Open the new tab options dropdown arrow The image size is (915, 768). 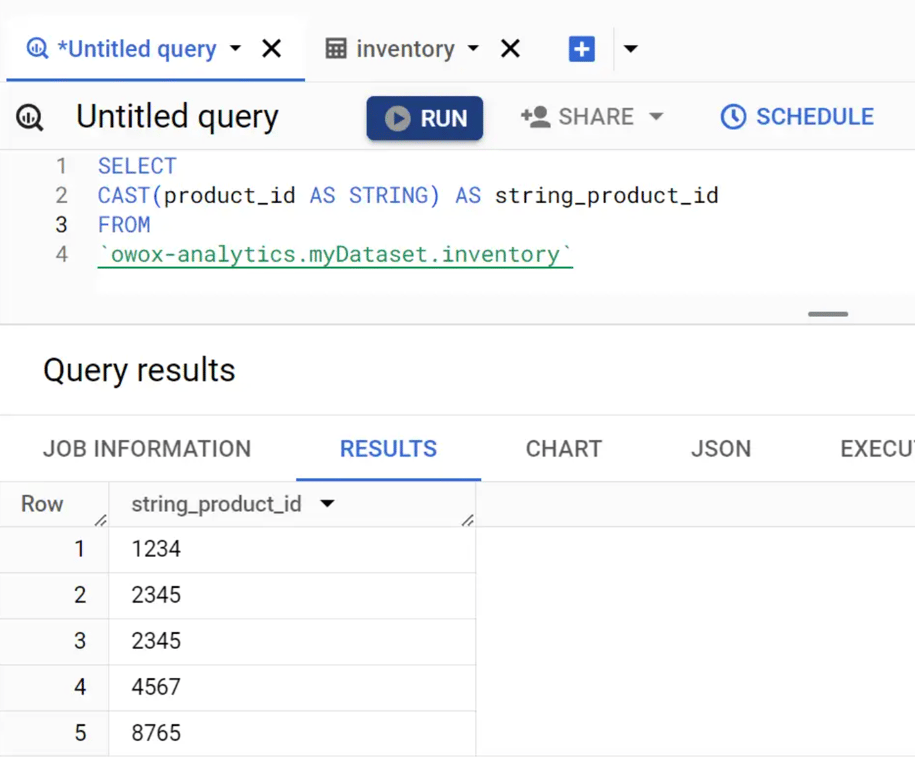pyautogui.click(x=631, y=48)
